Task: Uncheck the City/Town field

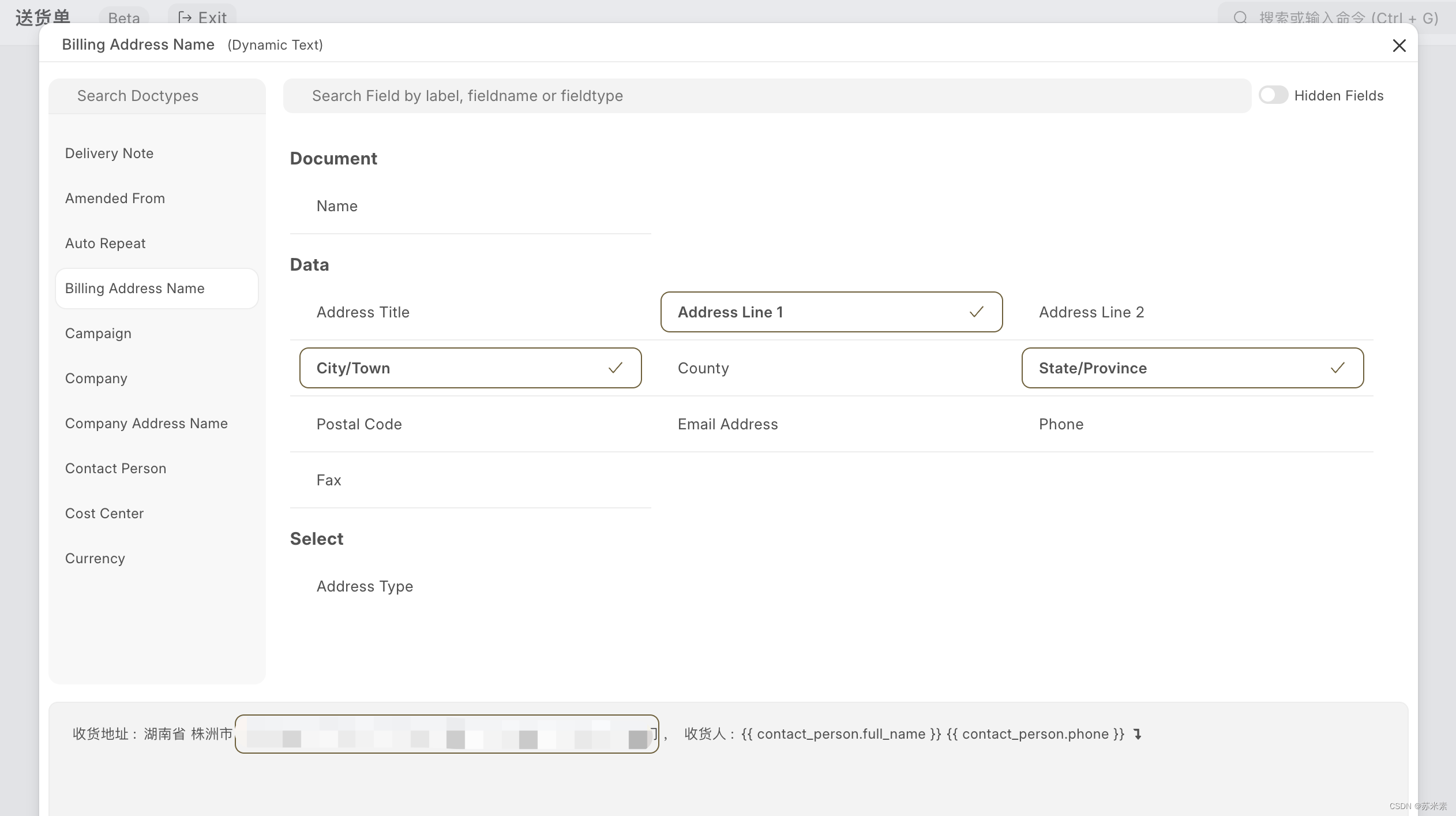Action: point(470,368)
